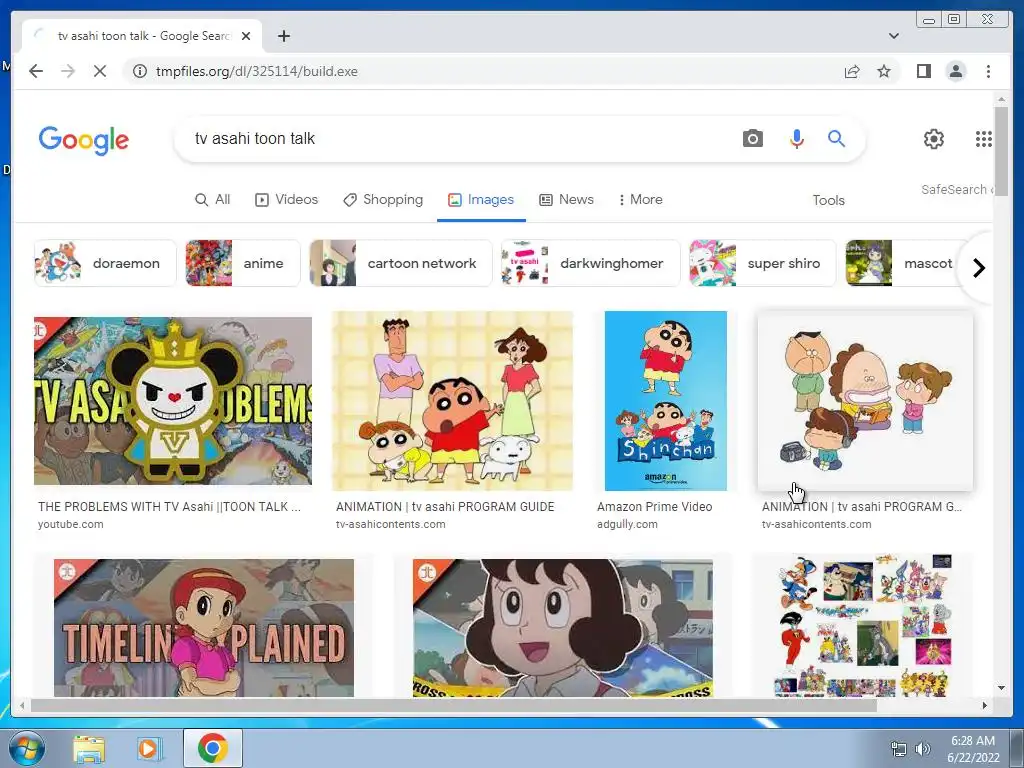1024x768 pixels.
Task: Open the Chrome profile avatar
Action: (956, 71)
